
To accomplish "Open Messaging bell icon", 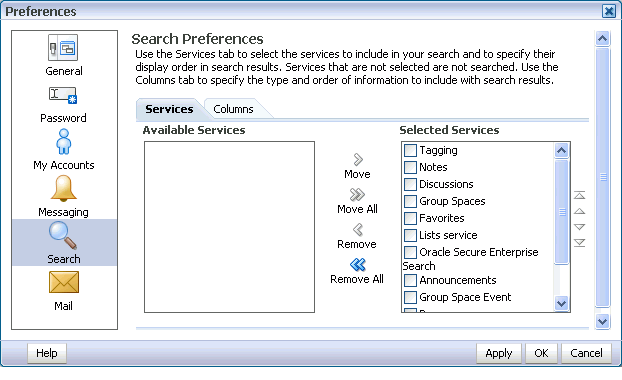I will pyautogui.click(x=63, y=188).
